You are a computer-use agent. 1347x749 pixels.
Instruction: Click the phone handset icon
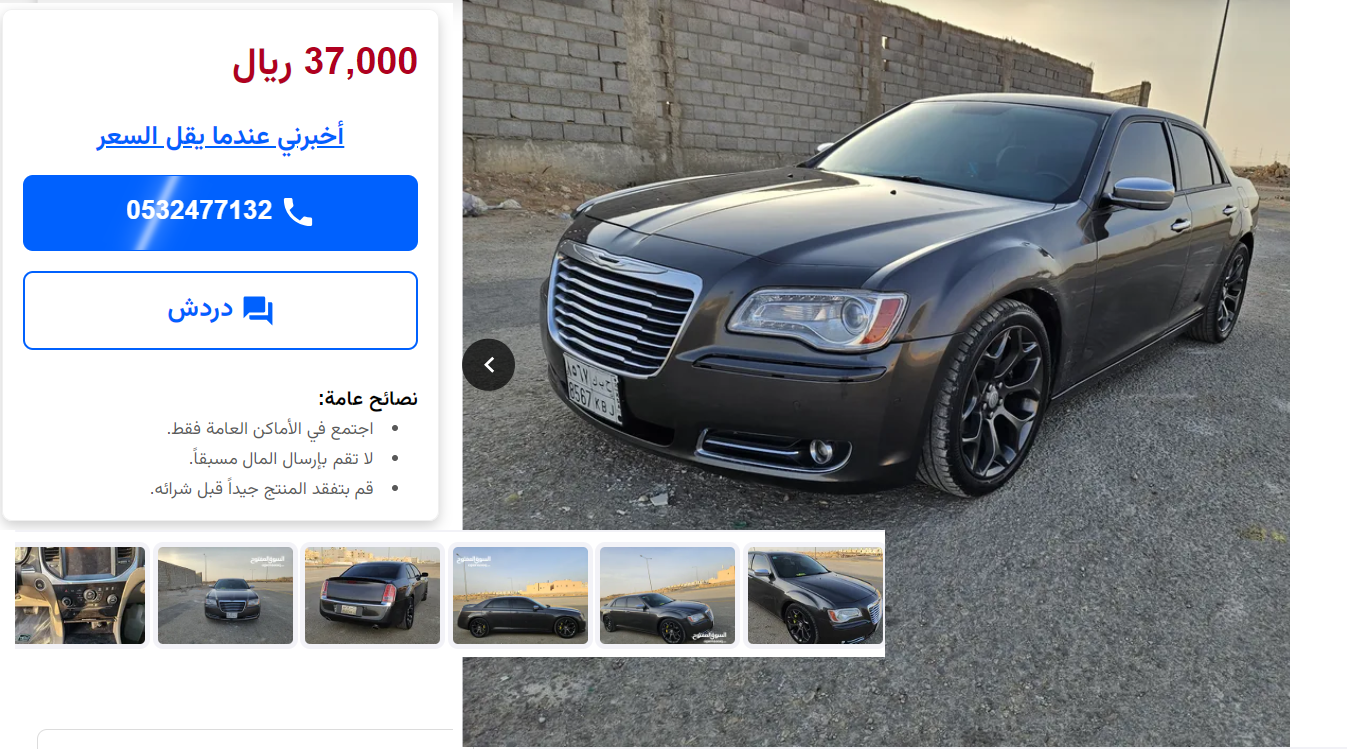(x=298, y=212)
